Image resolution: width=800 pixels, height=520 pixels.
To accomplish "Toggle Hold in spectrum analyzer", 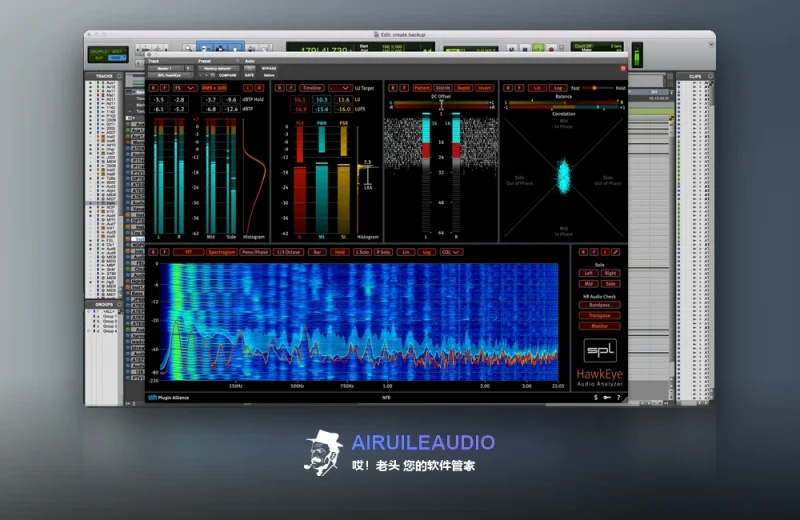I will click(340, 252).
